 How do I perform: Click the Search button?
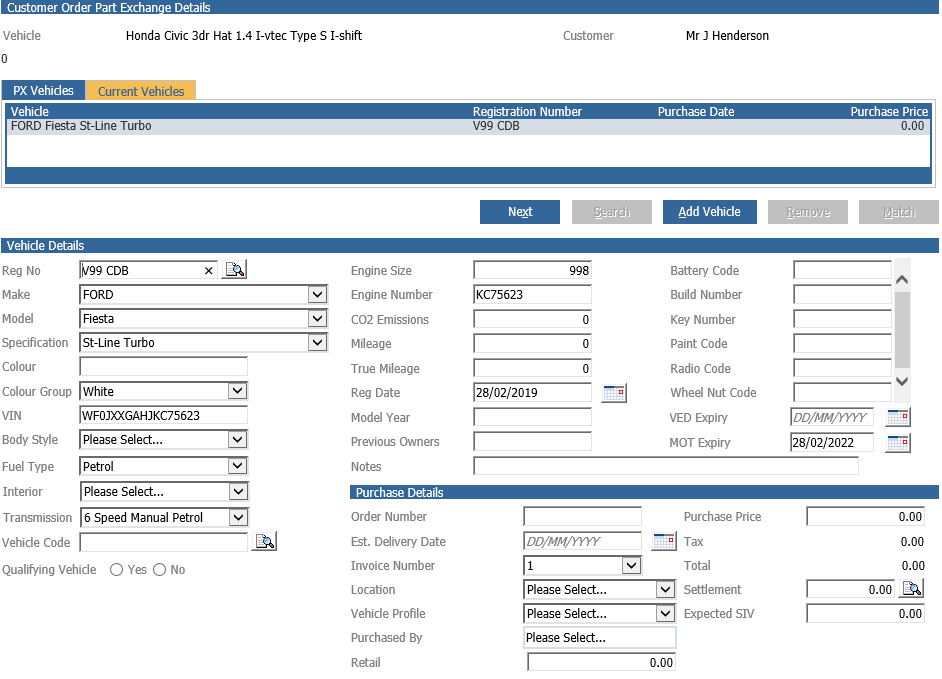tap(612, 212)
